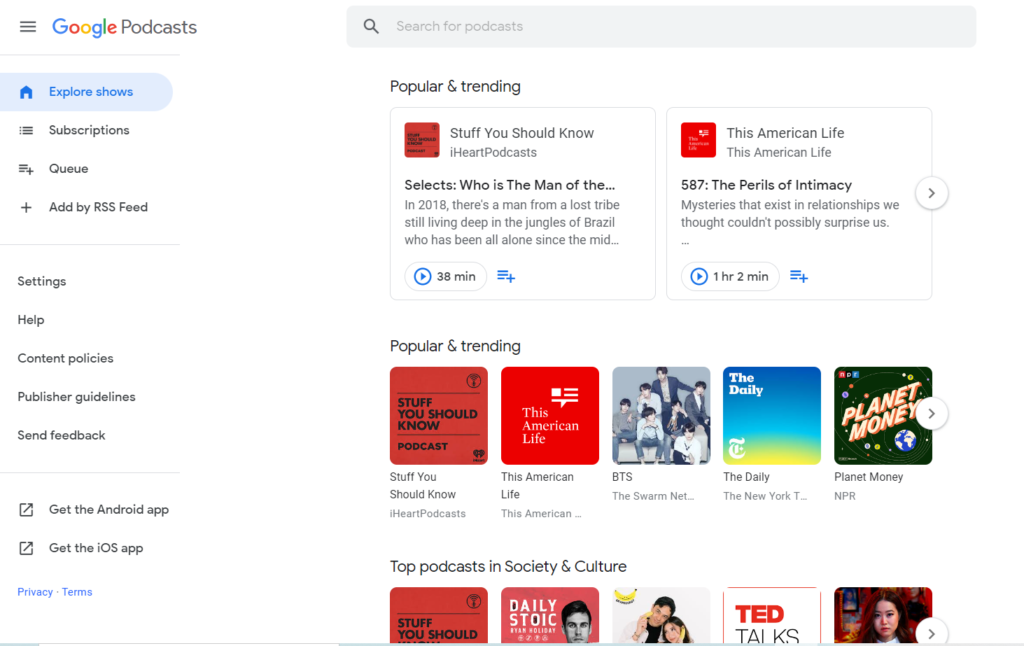Open Settings from sidebar
This screenshot has width=1024, height=646.
[42, 282]
